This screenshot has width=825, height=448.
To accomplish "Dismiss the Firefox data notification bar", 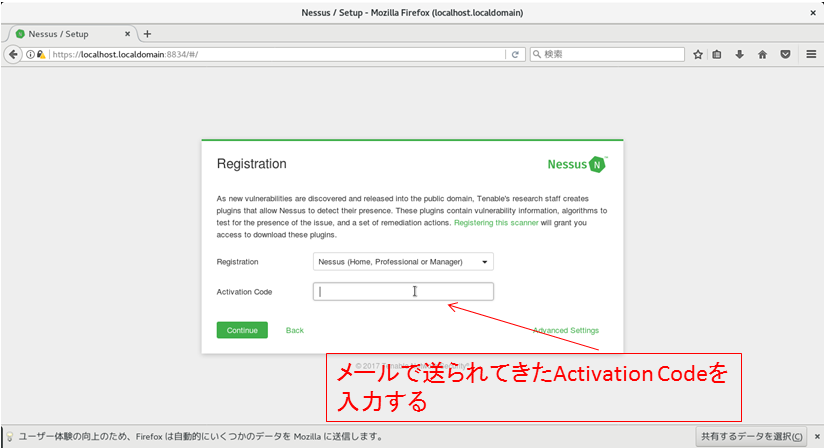I will 817,436.
